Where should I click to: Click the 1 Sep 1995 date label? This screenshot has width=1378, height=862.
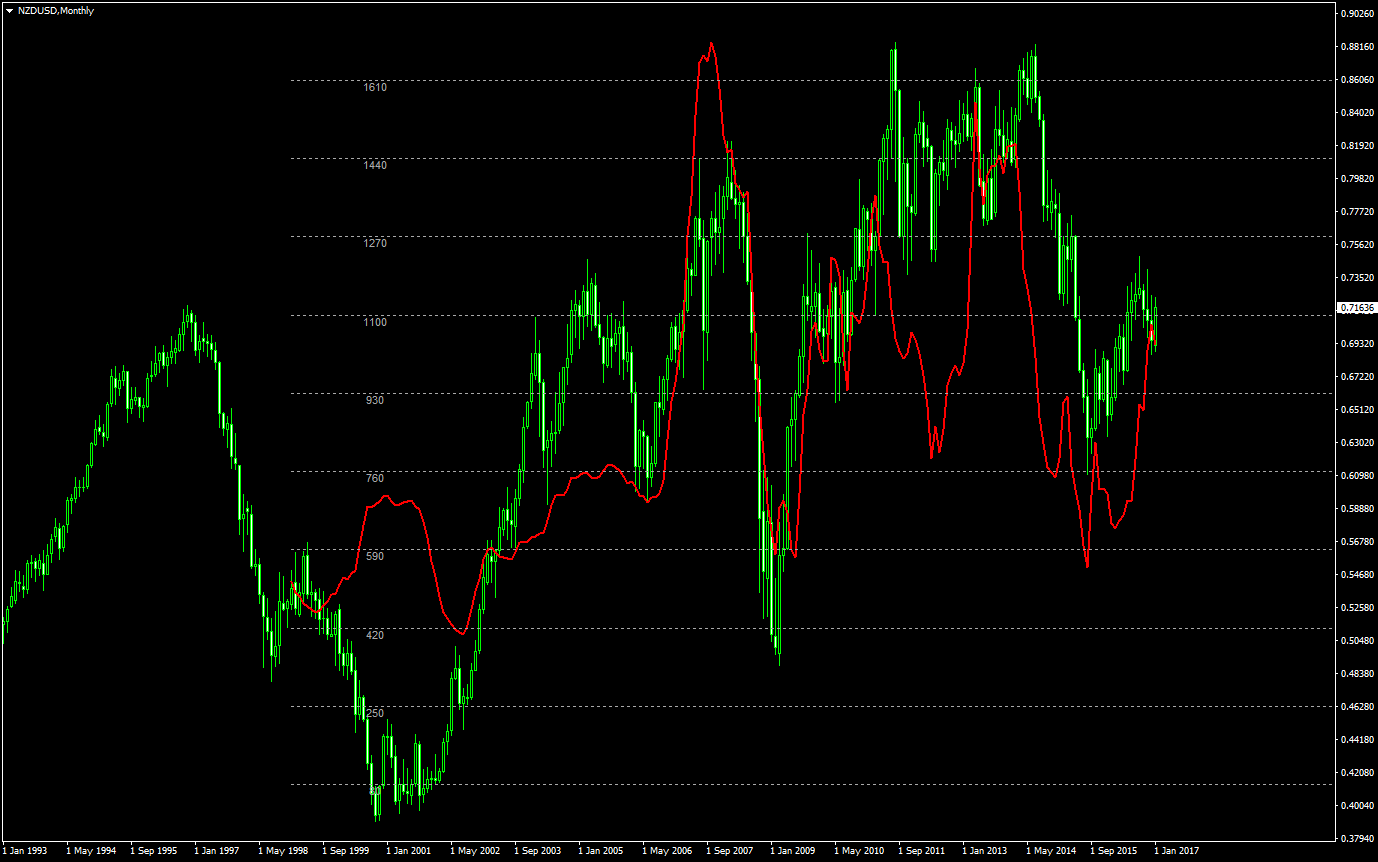point(155,851)
